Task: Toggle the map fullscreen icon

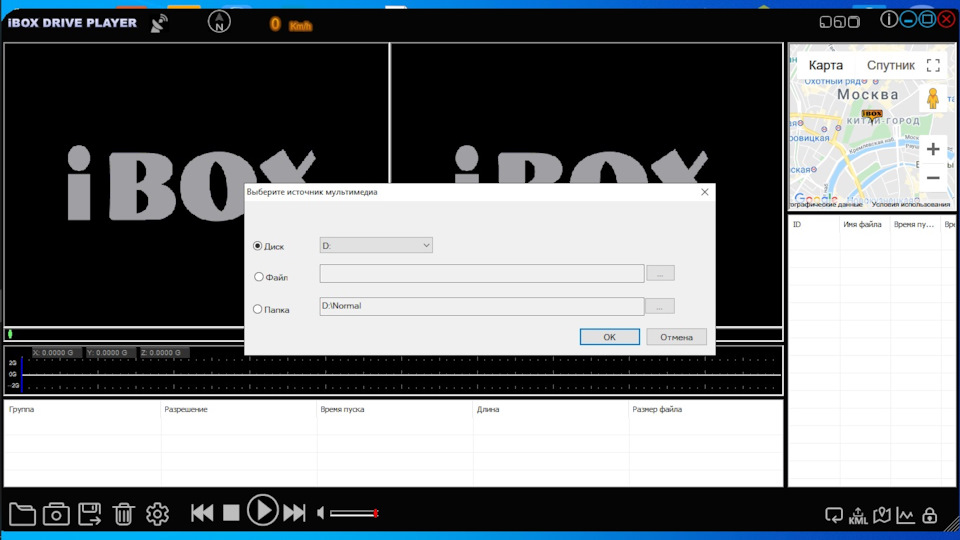Action: click(x=933, y=66)
